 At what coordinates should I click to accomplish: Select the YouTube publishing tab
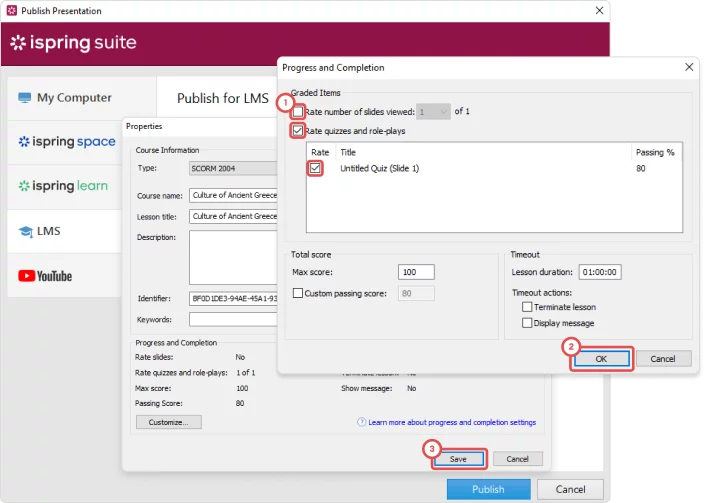click(65, 275)
